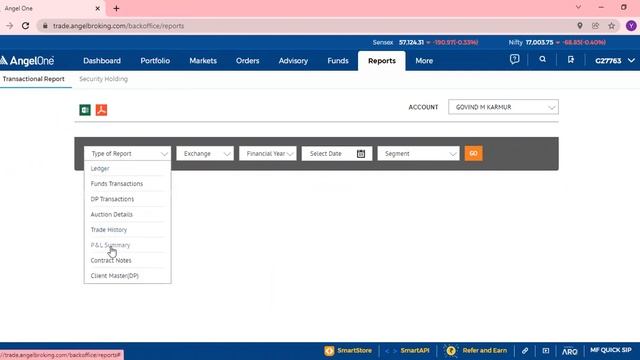Click the Sensex index value
This screenshot has height=360, width=640.
(411, 42)
